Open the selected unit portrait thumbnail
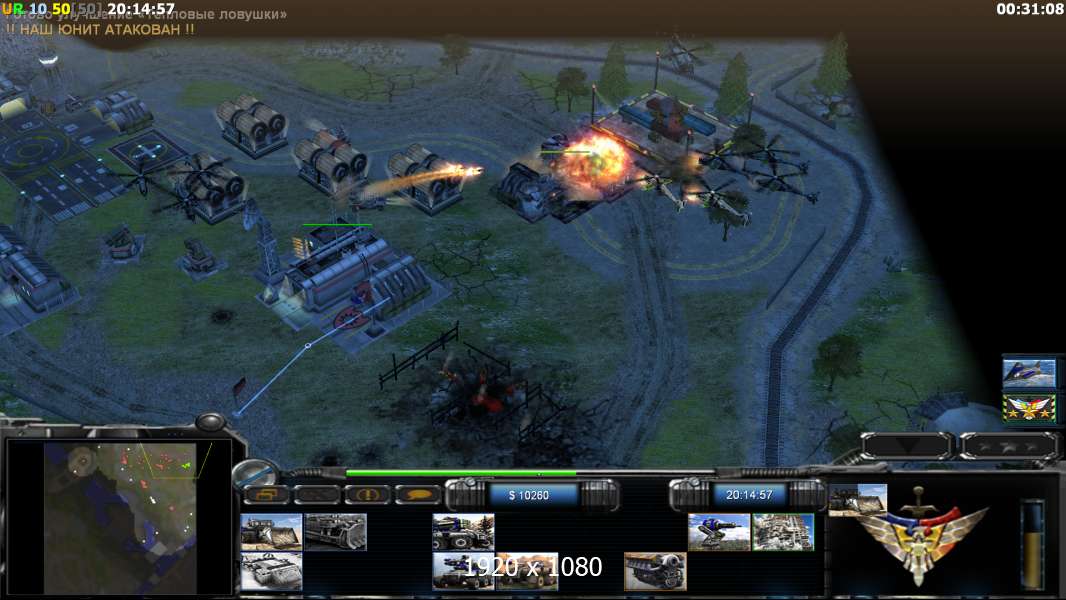 858,499
